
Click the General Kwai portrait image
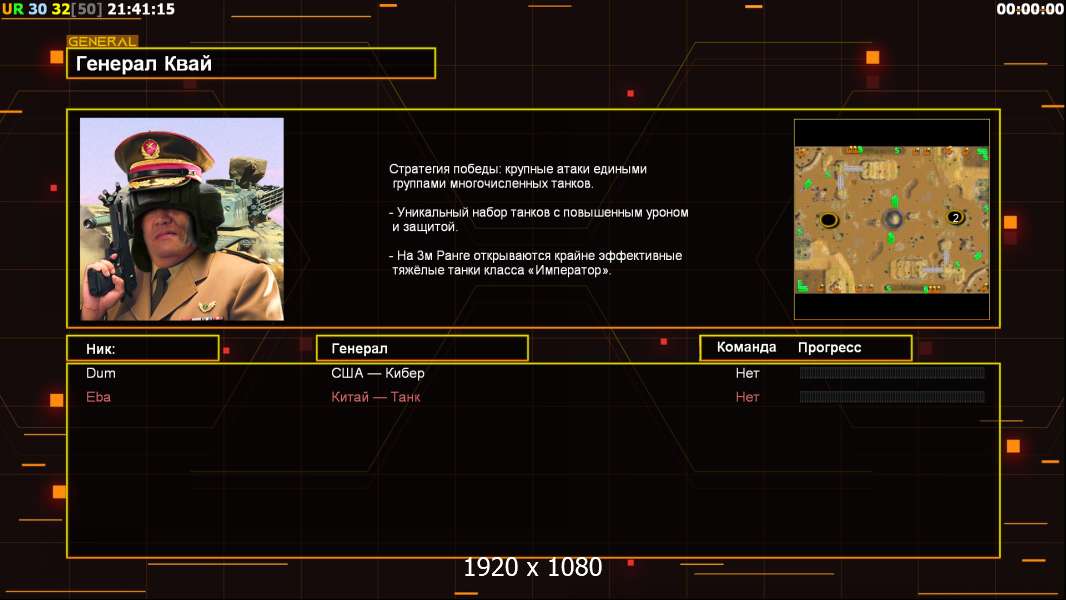pyautogui.click(x=182, y=219)
